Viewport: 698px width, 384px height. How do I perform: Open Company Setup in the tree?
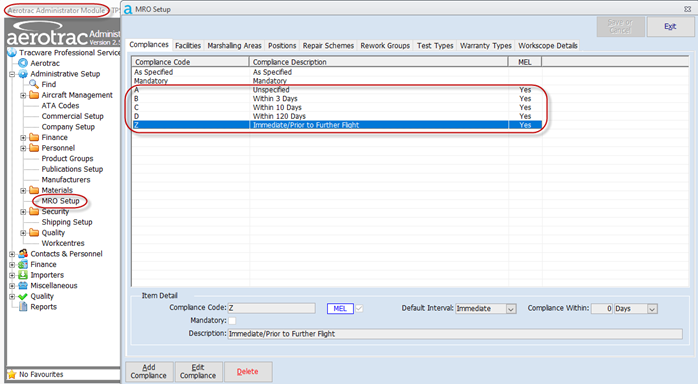click(68, 127)
